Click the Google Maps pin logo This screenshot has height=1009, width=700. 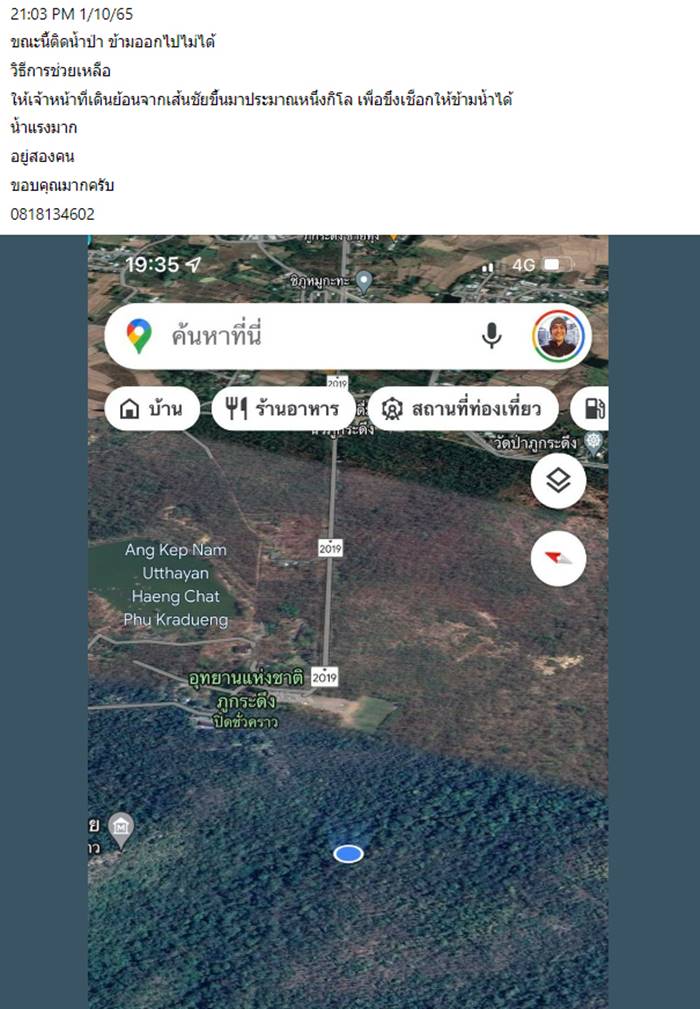tap(139, 336)
